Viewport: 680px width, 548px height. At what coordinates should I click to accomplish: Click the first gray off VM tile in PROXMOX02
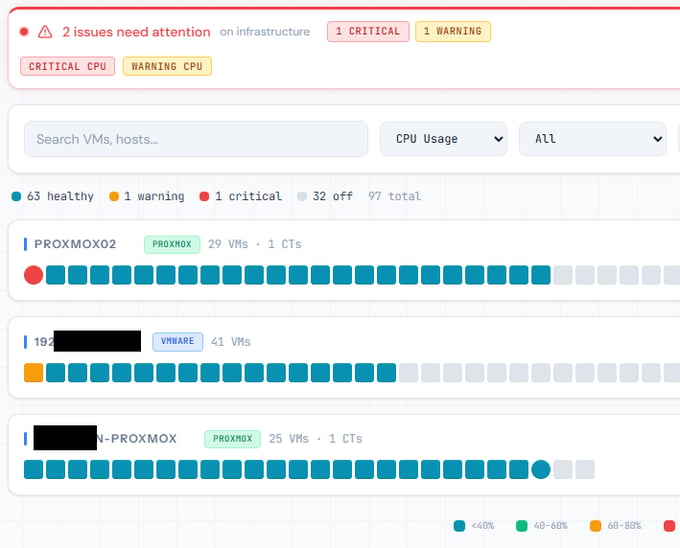[563, 275]
